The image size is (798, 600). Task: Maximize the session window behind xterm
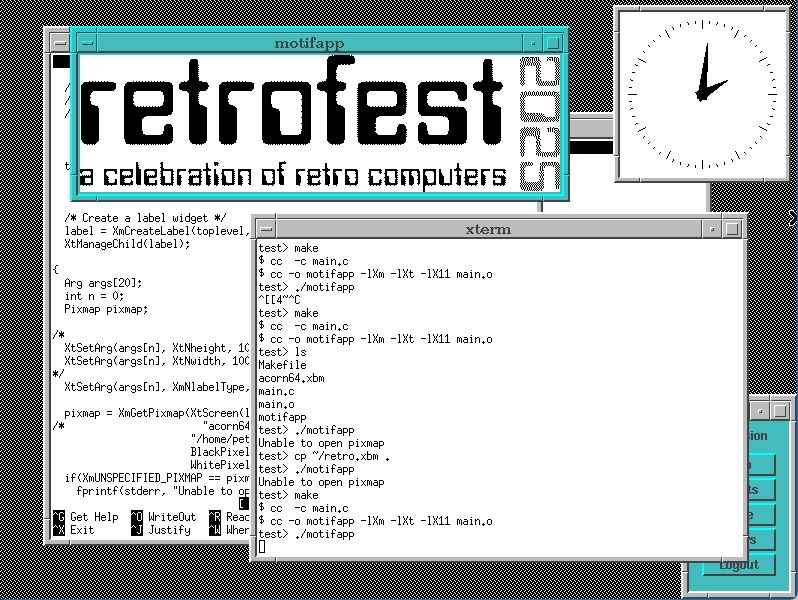pos(780,411)
